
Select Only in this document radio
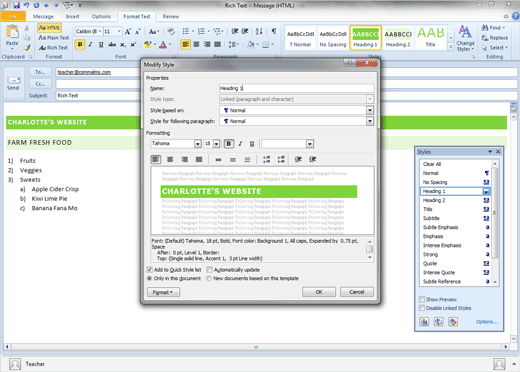[149, 278]
